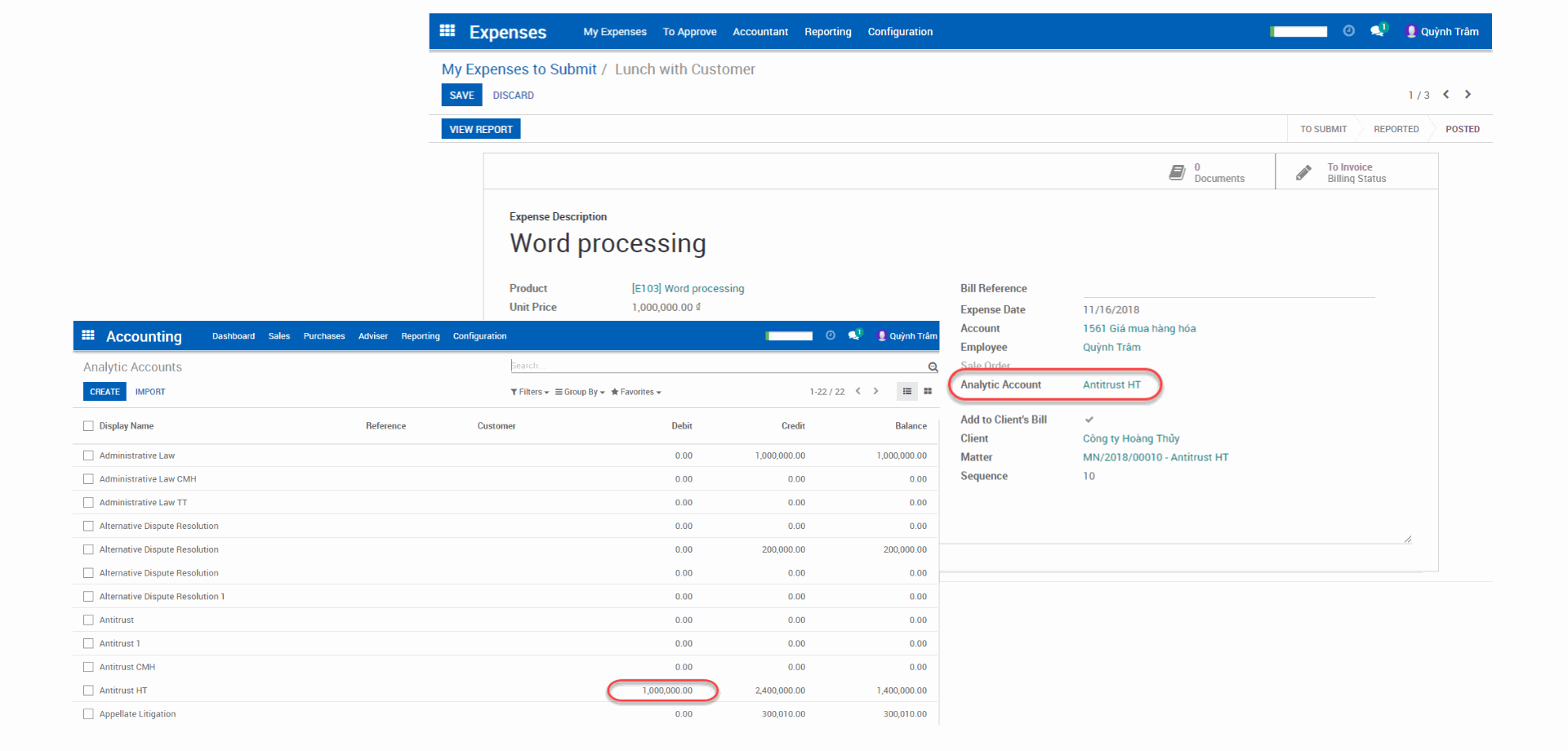Open the Accounting apps grid menu

coord(88,336)
